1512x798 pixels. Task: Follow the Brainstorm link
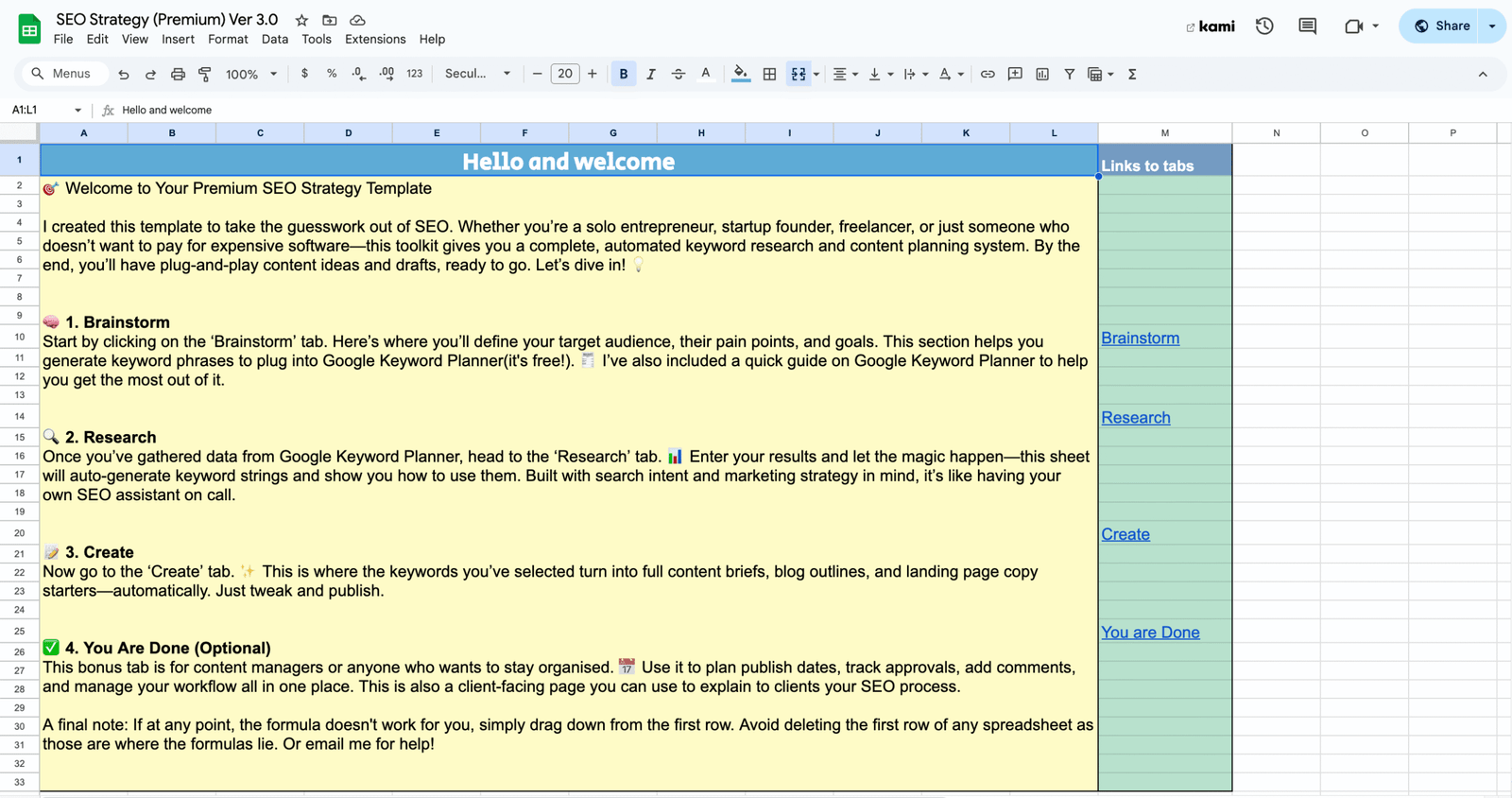[x=1140, y=338]
